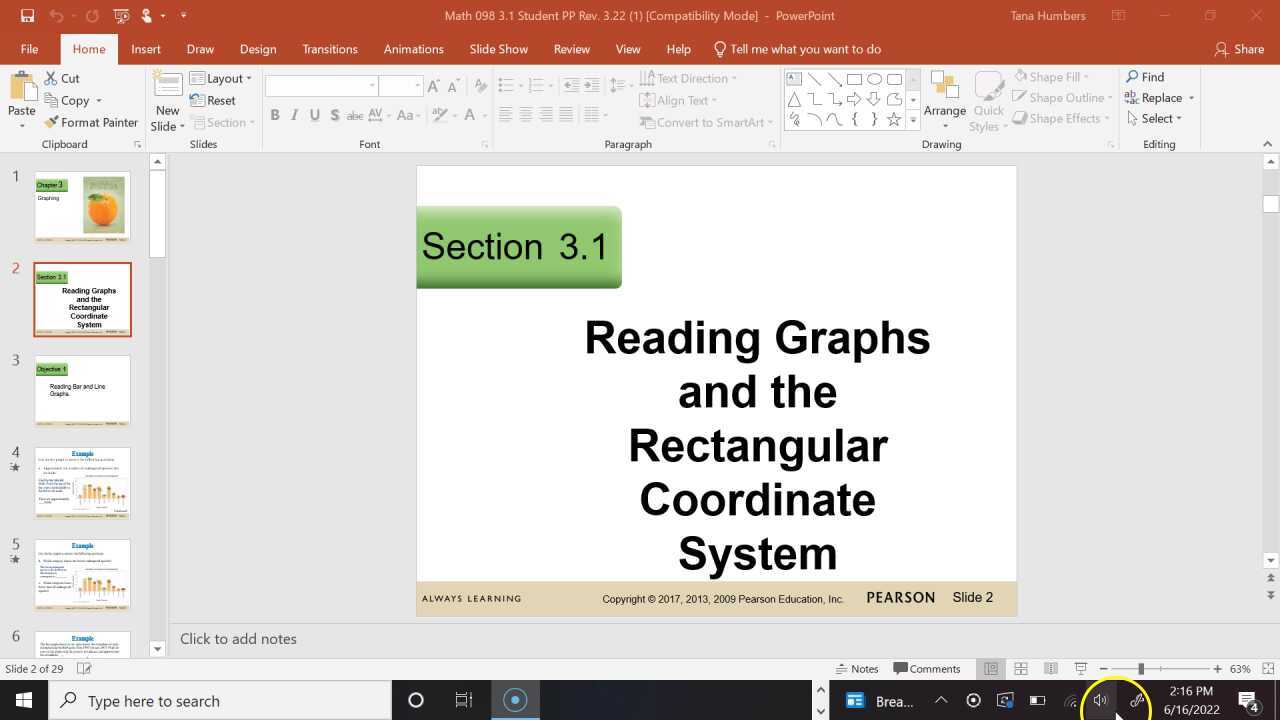Open Comments from the status bar
Image resolution: width=1280 pixels, height=720 pixels.
928,668
